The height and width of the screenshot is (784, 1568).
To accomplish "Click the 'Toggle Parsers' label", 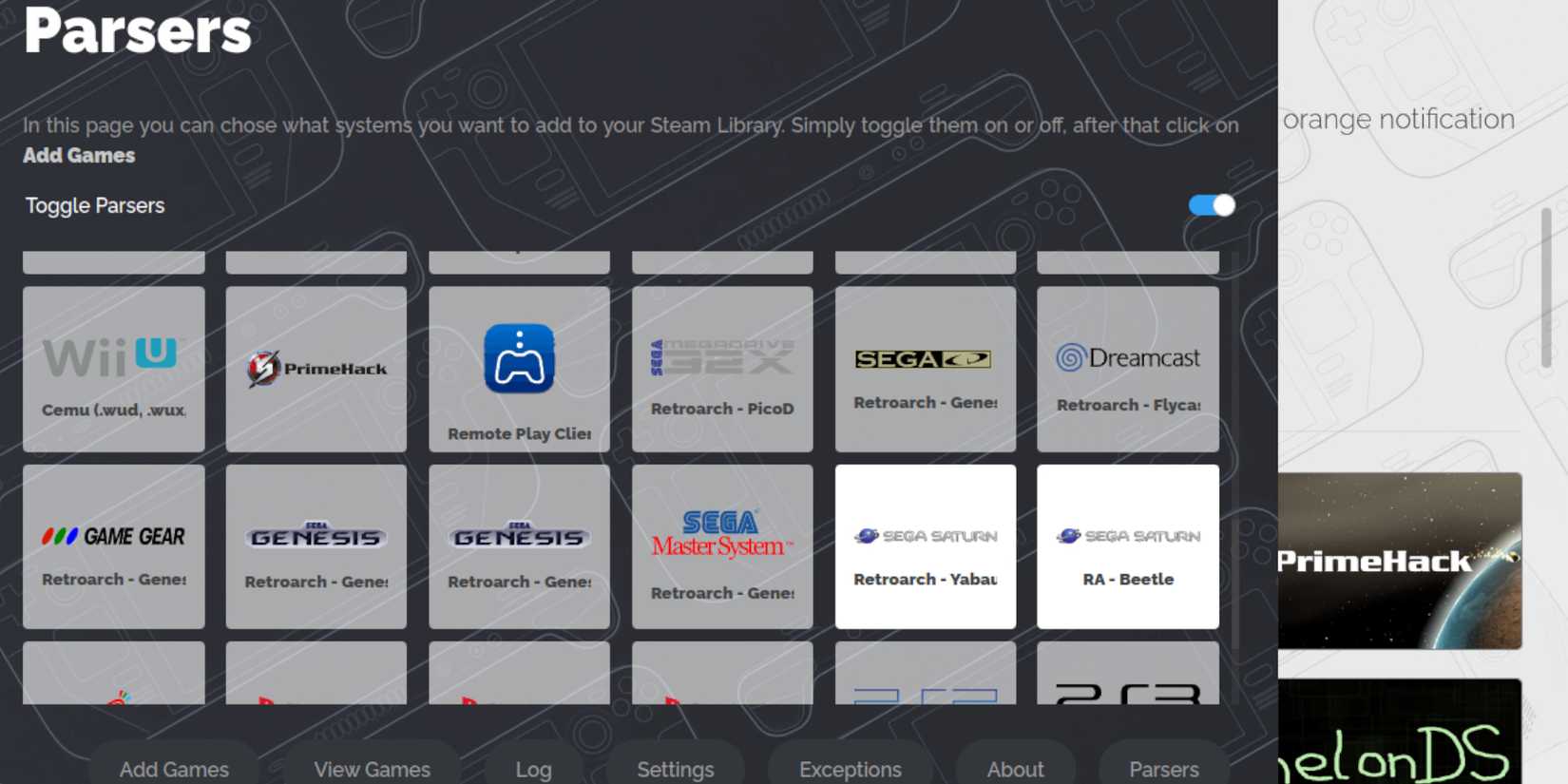I will [95, 205].
